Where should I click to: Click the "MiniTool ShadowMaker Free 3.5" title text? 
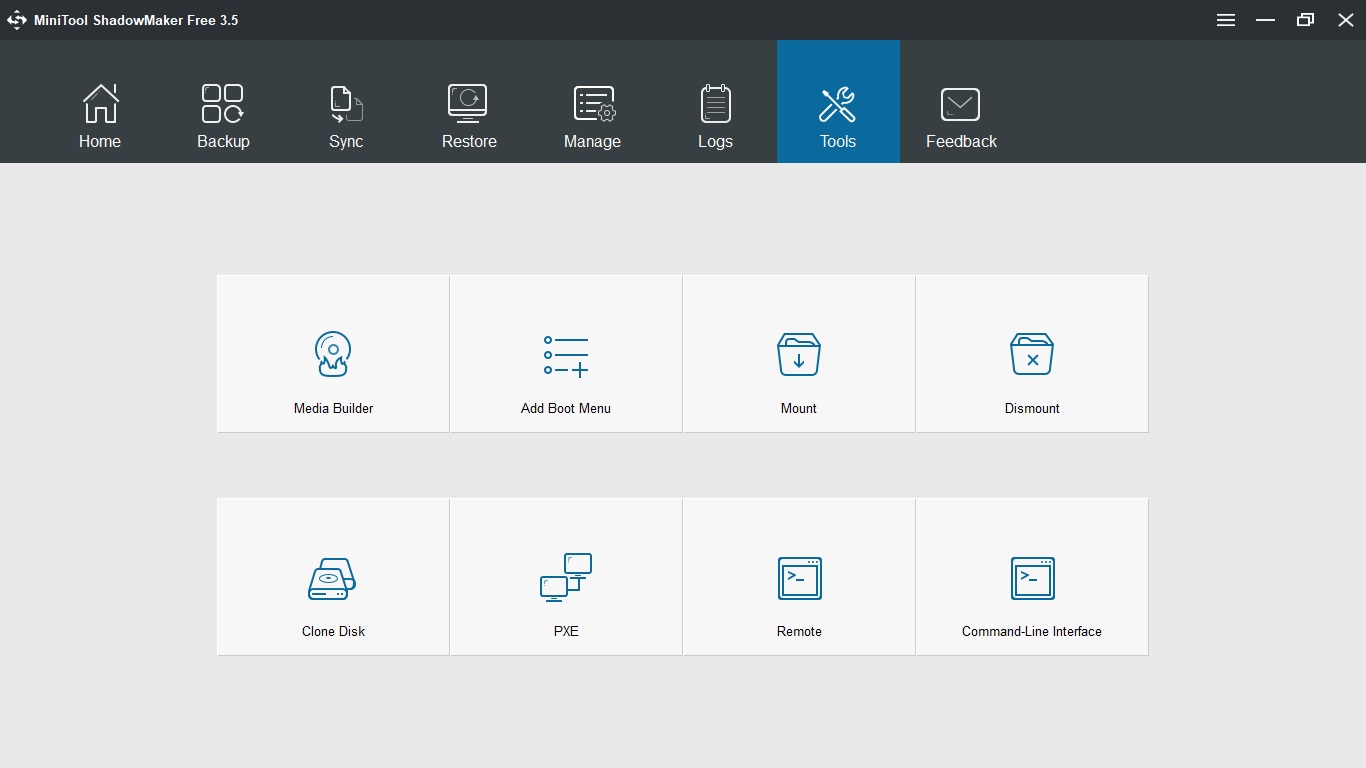[x=136, y=20]
